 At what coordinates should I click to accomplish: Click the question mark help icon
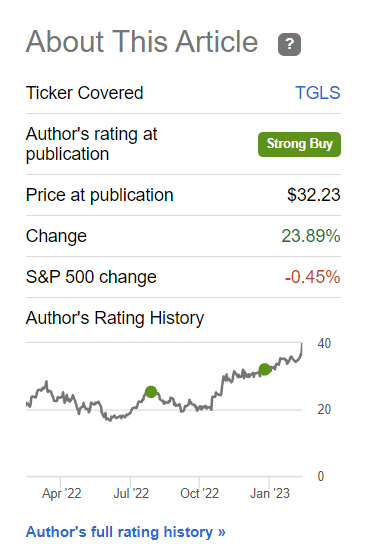[289, 44]
